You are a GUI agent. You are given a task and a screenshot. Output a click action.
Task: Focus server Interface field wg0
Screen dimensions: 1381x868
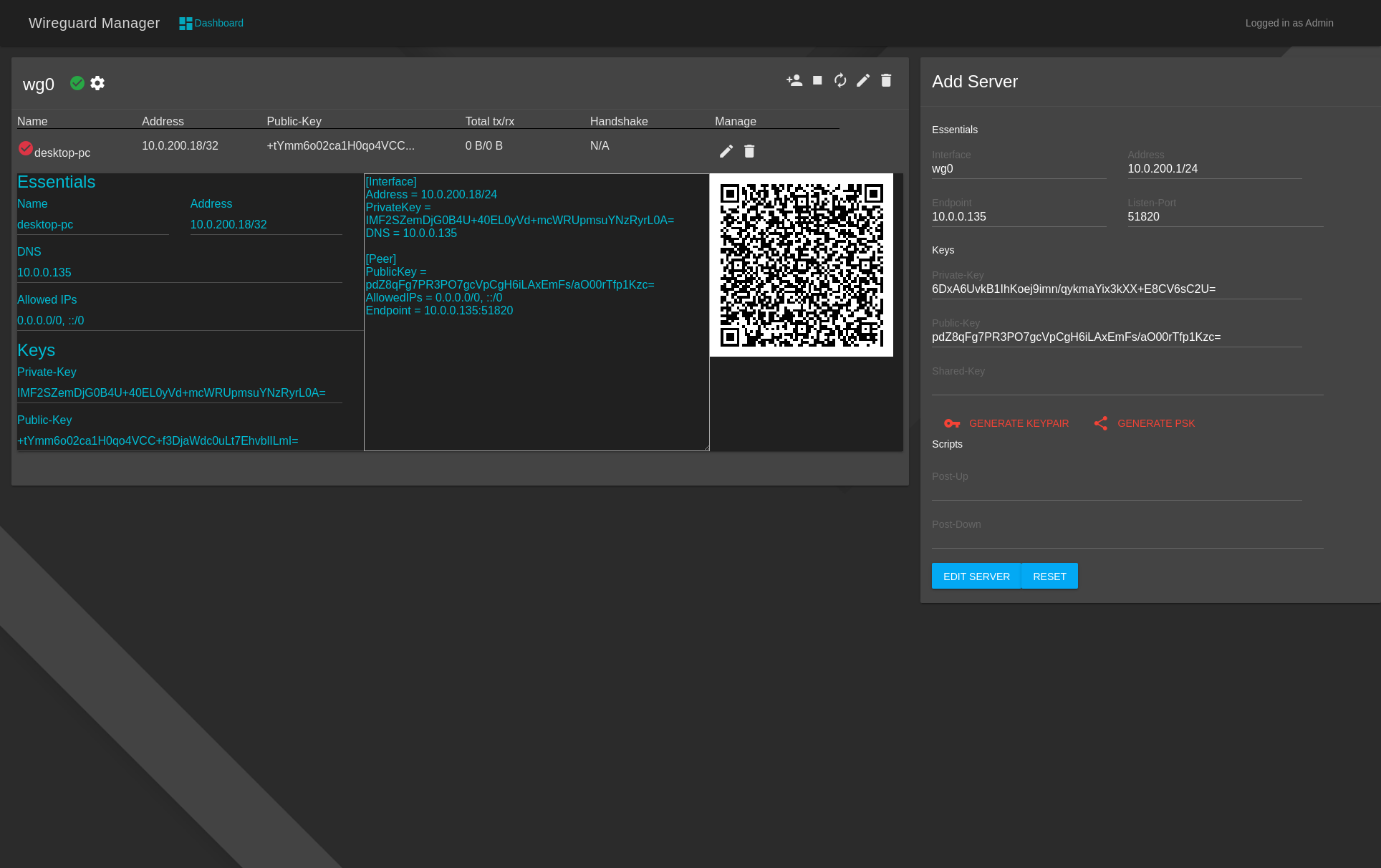click(x=1019, y=169)
